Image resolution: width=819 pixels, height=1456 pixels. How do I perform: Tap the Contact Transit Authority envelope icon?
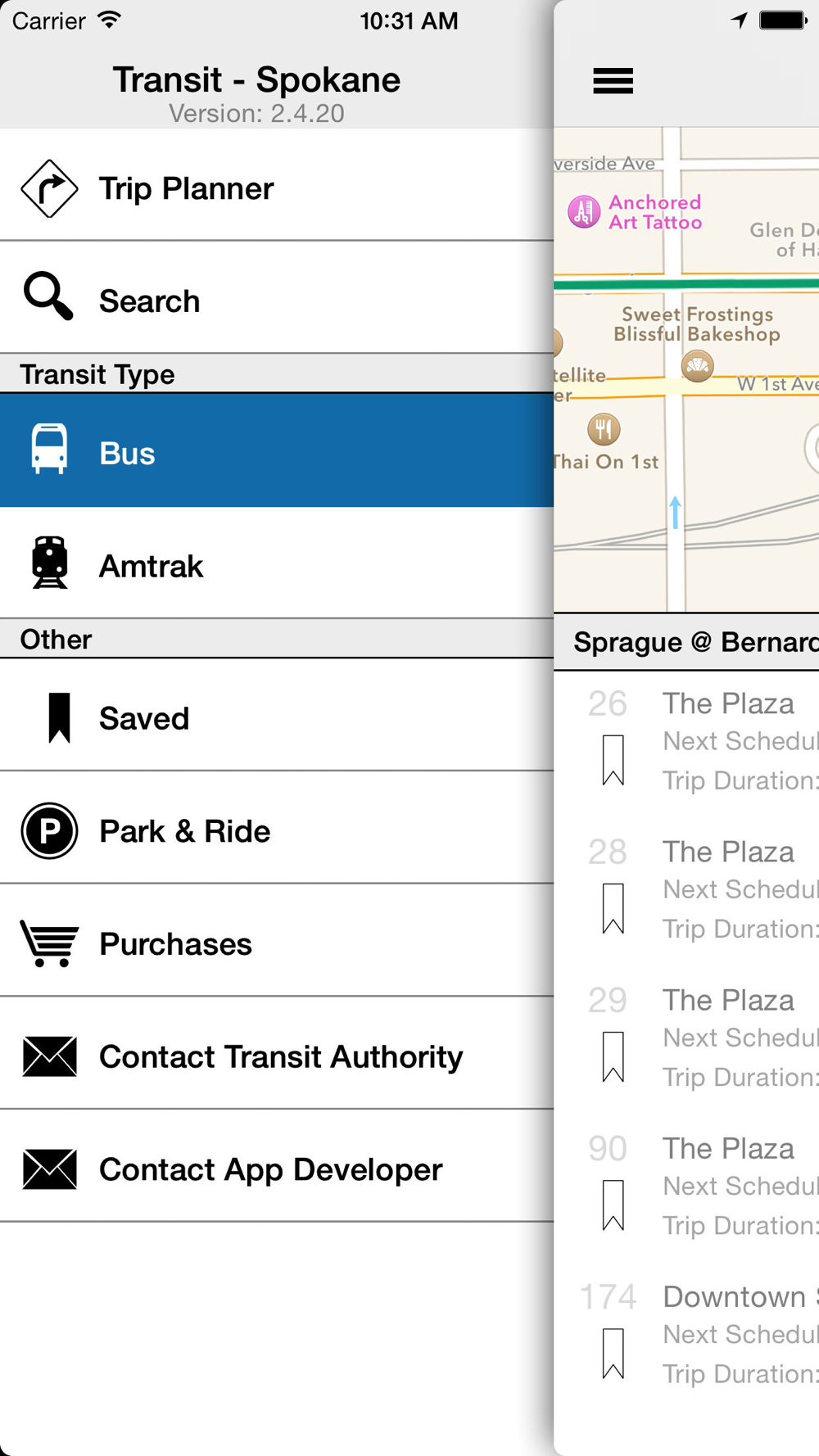[49, 1056]
